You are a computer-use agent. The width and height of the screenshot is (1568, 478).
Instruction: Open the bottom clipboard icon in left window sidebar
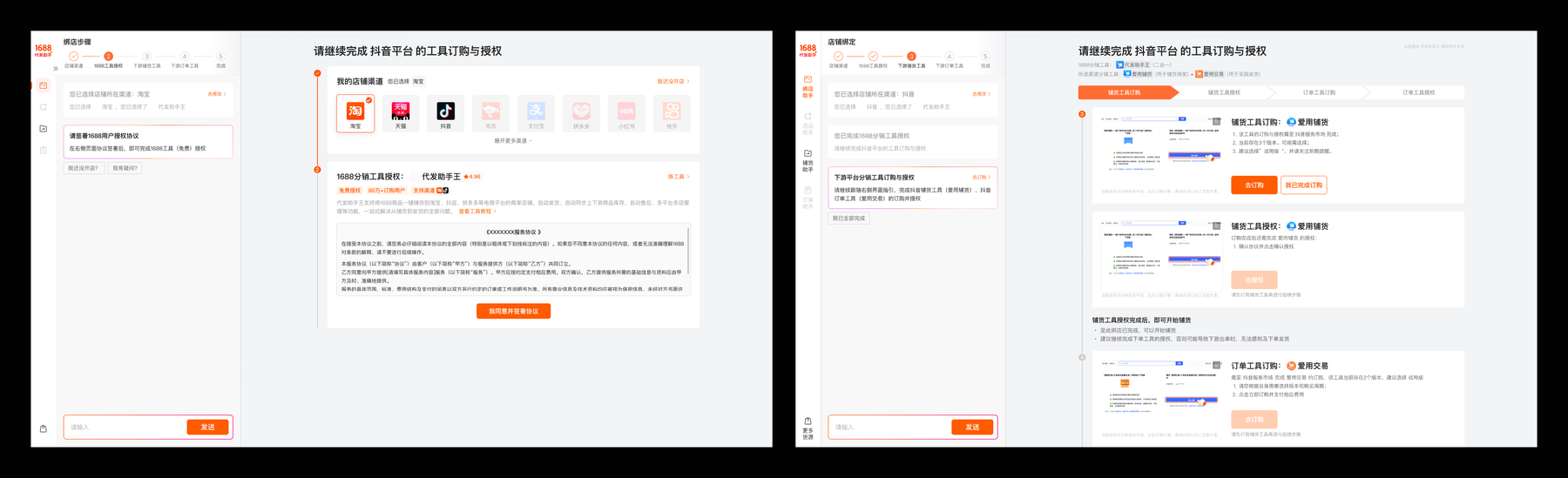(x=43, y=428)
